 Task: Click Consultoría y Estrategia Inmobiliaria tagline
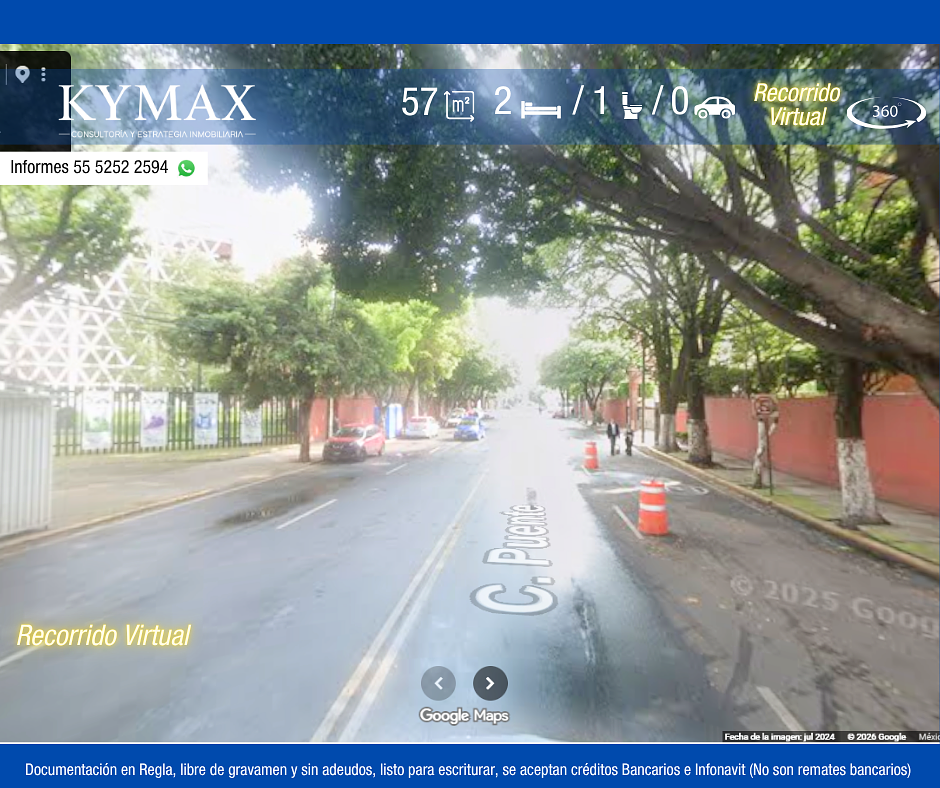pyautogui.click(x=157, y=134)
